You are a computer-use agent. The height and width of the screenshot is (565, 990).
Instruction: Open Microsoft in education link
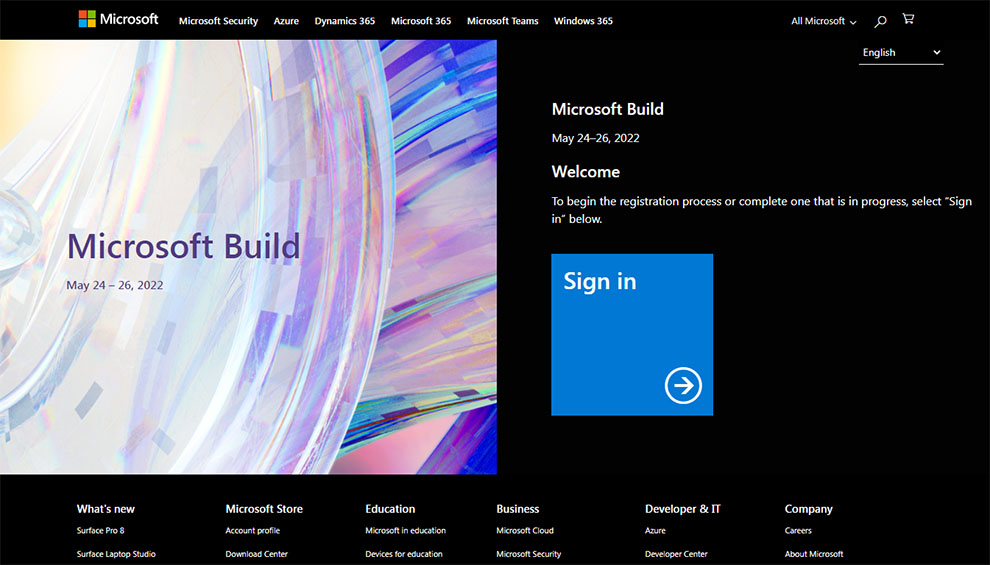pos(405,531)
